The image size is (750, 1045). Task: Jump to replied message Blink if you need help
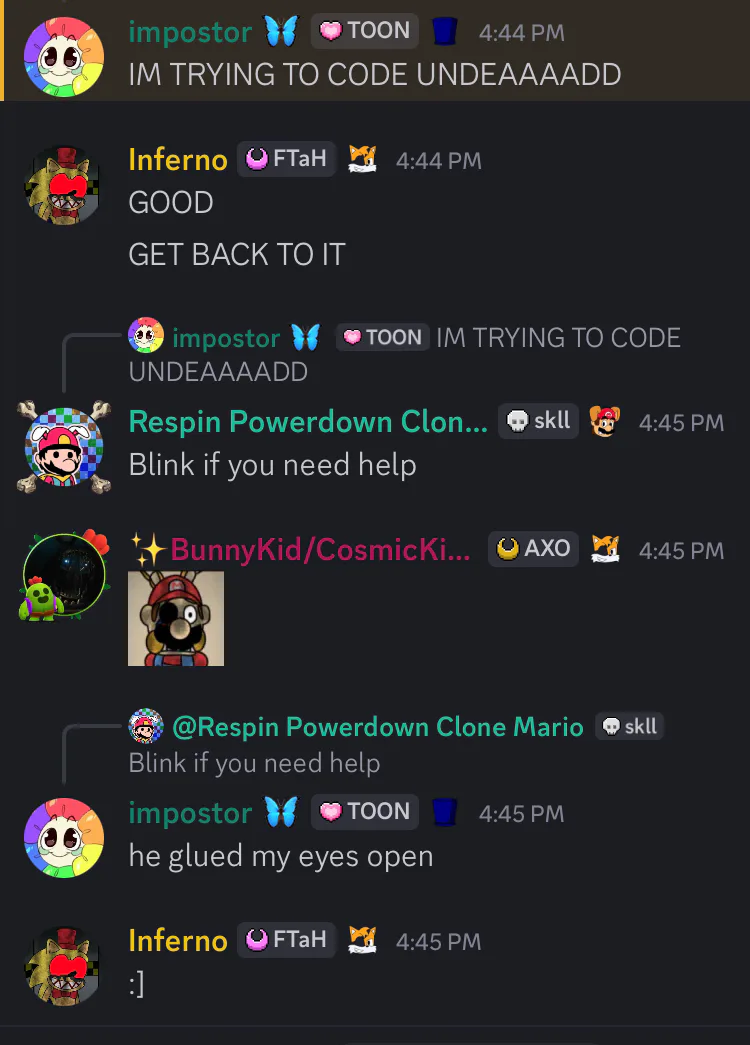[x=255, y=762]
